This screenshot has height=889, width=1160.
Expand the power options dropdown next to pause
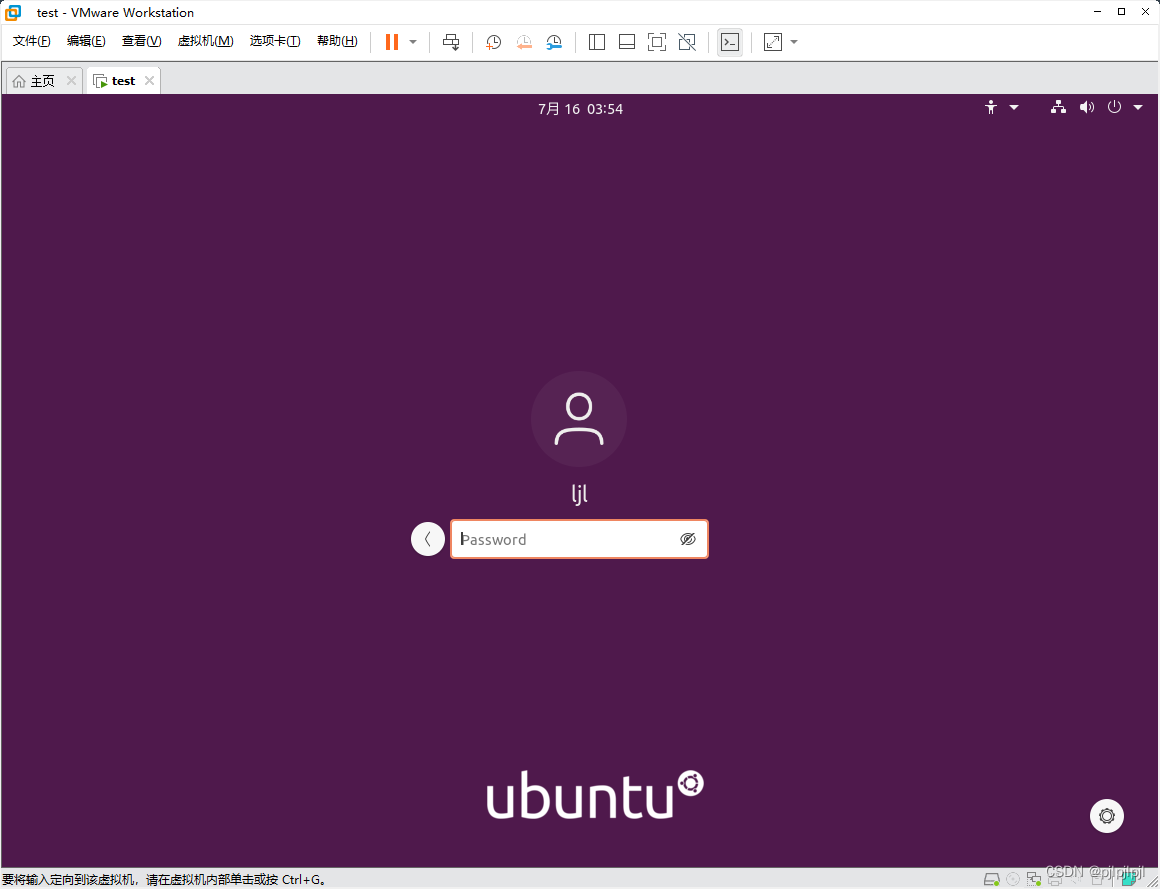413,42
